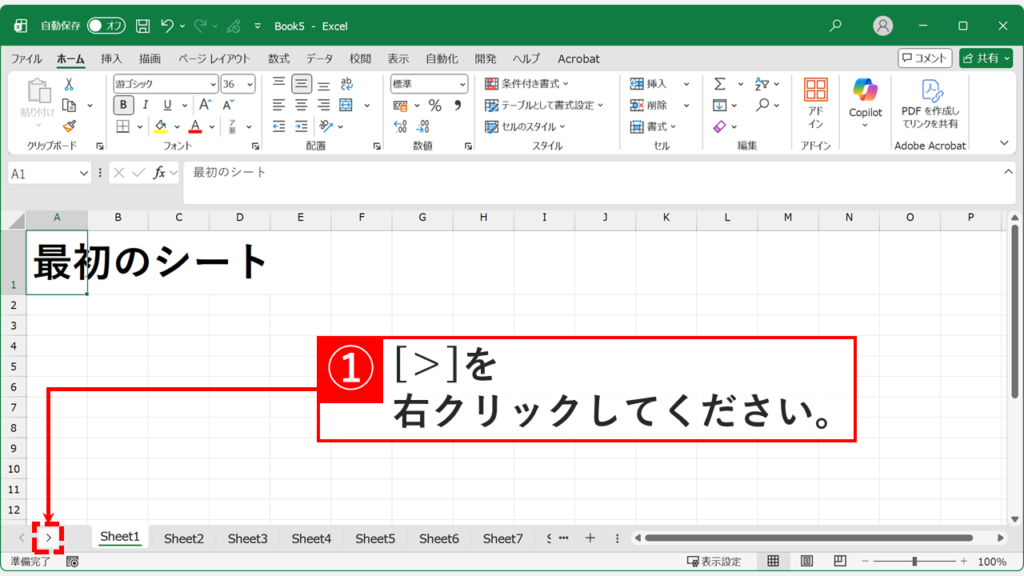
Task: Toggle underline formatting
Action: 167,104
